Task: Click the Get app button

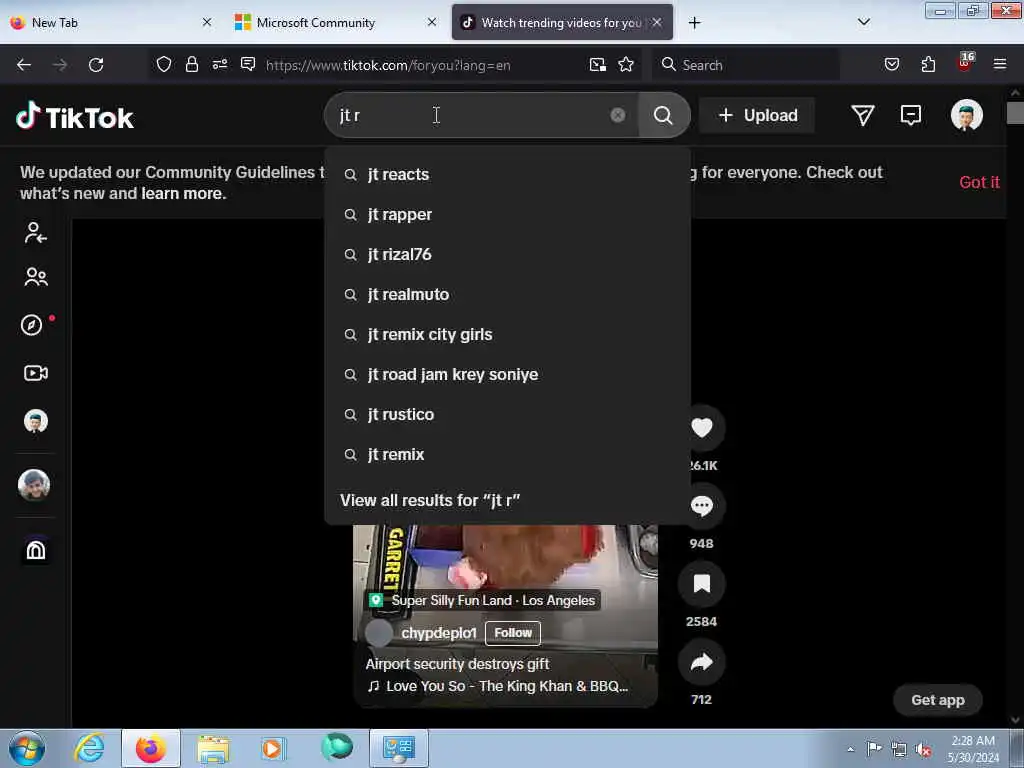Action: (938, 700)
